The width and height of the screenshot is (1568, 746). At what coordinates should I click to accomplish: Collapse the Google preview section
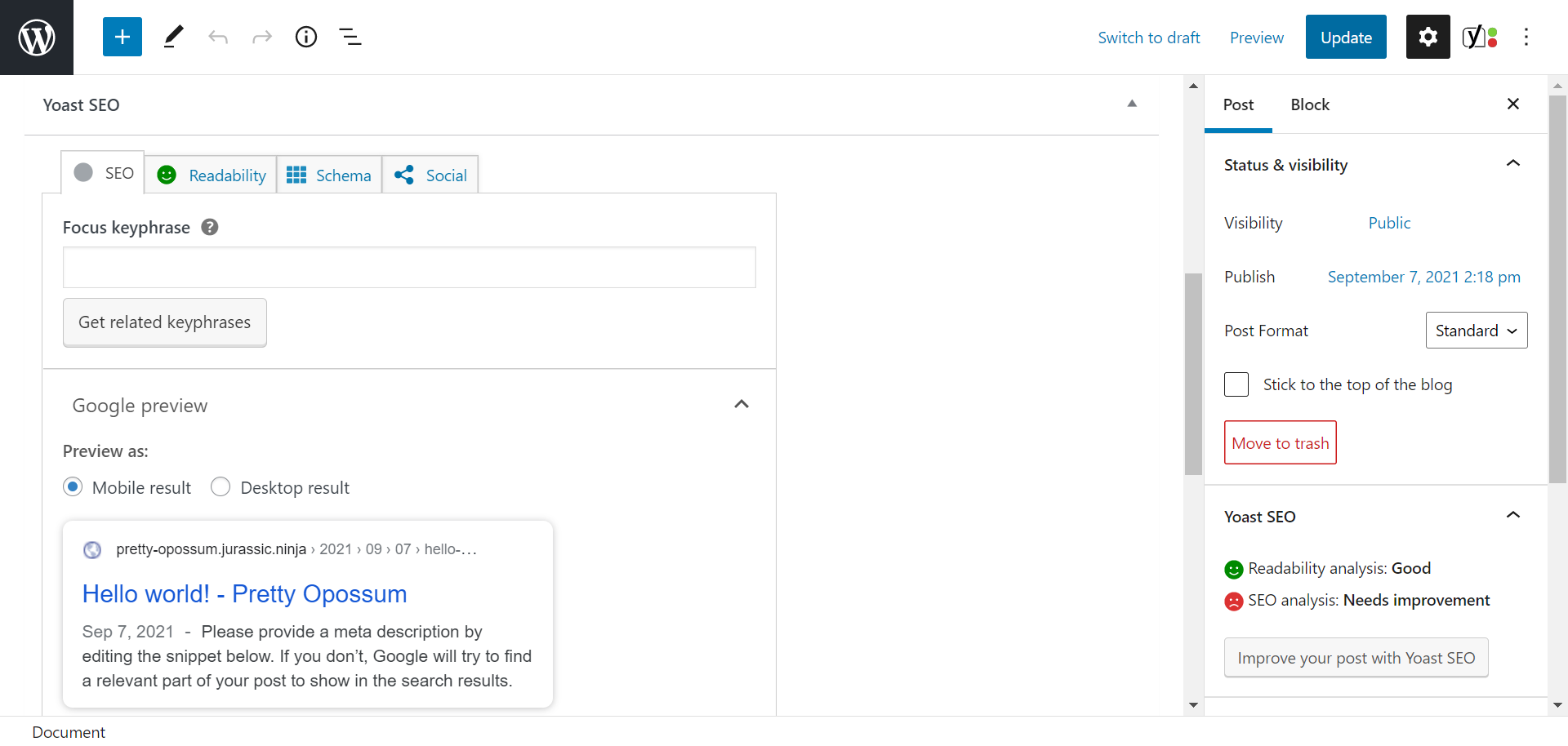[742, 404]
